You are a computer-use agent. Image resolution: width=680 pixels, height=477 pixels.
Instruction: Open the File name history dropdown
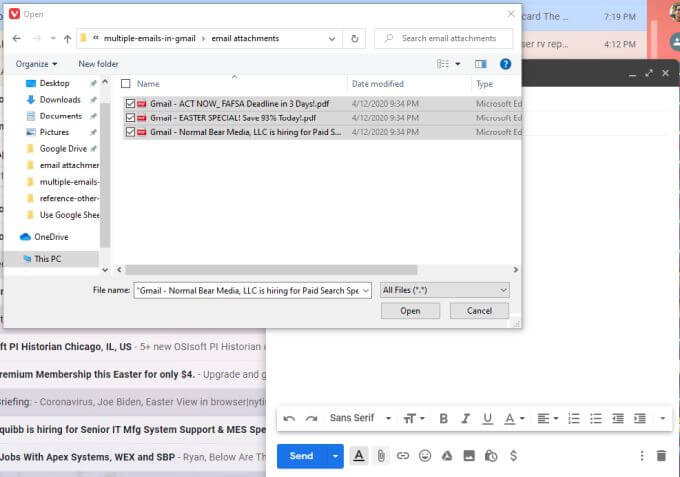(366, 291)
